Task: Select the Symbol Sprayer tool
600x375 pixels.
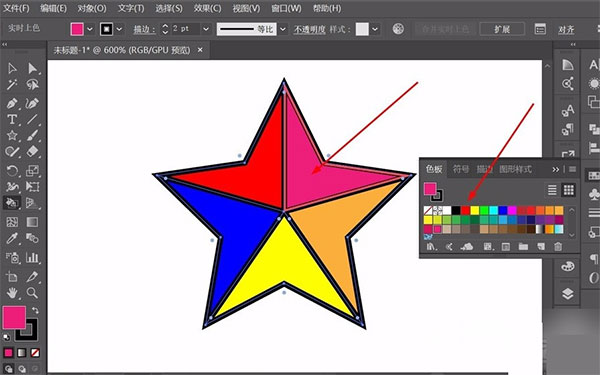Action: (x=12, y=257)
